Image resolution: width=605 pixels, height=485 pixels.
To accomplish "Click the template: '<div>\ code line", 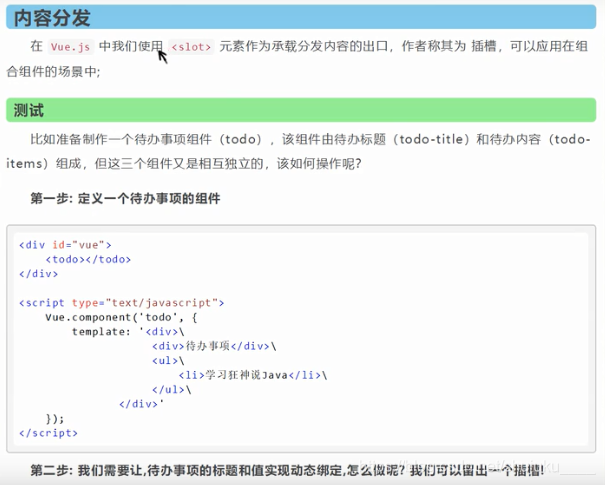I will 128,332.
